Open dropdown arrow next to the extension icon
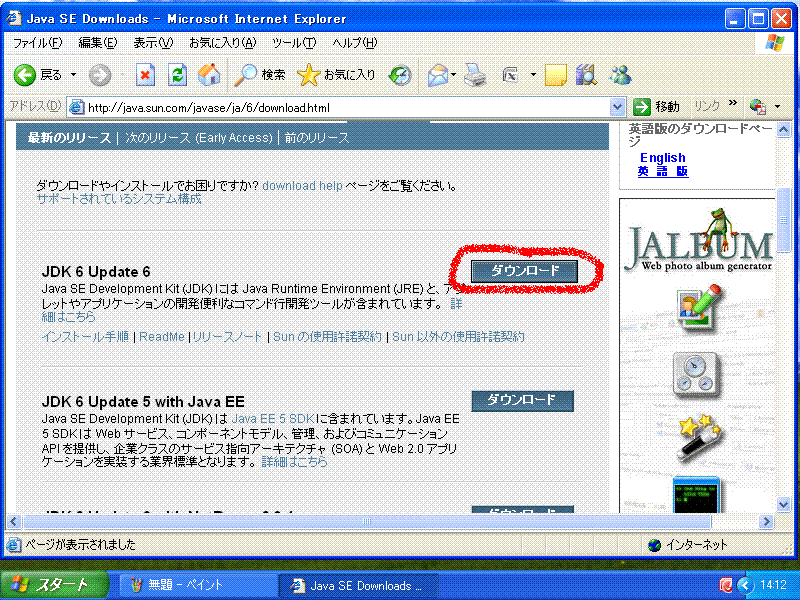800x600 pixels. 778,107
